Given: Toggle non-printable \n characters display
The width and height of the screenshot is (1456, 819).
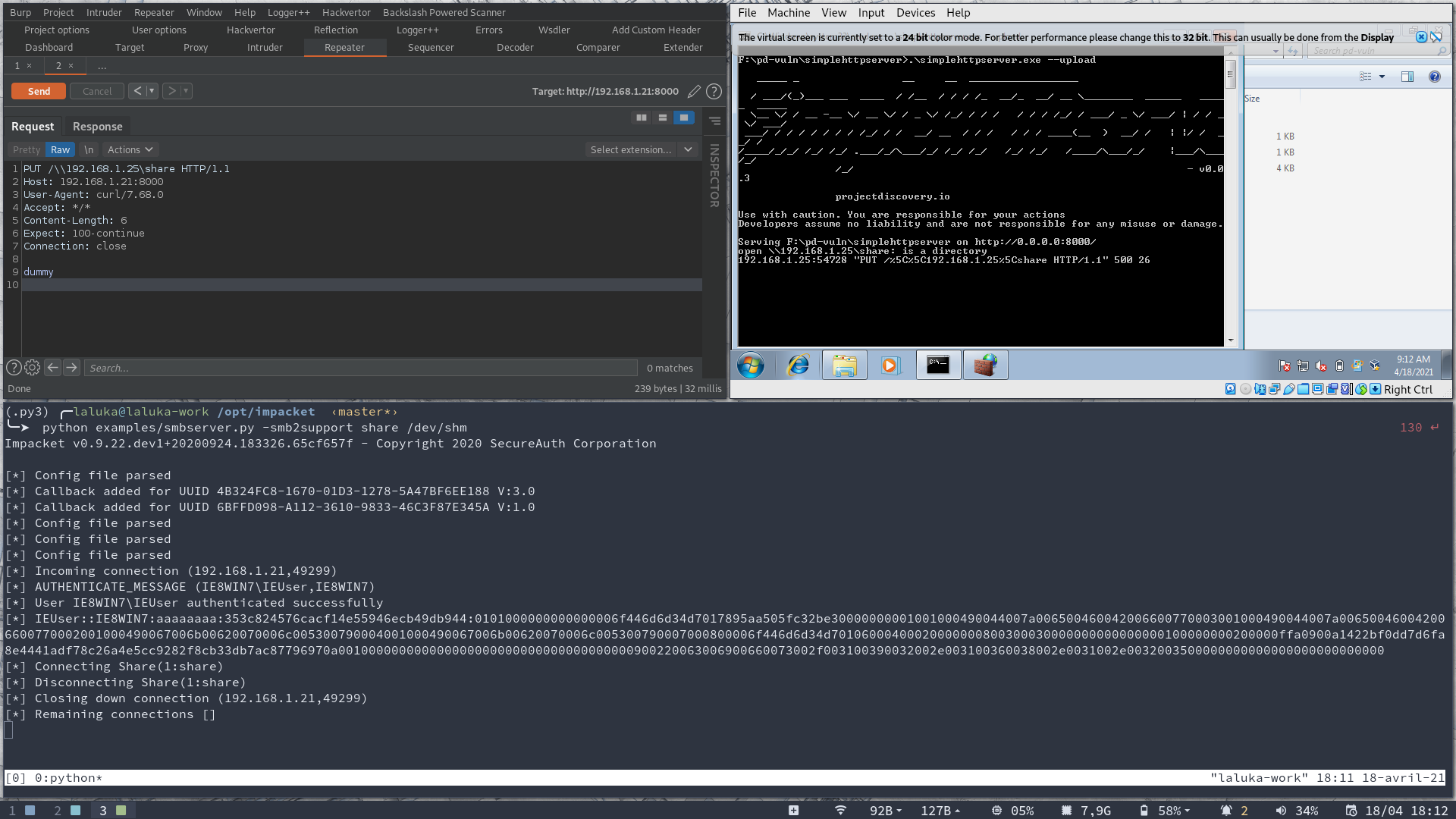Looking at the screenshot, I should click(89, 150).
